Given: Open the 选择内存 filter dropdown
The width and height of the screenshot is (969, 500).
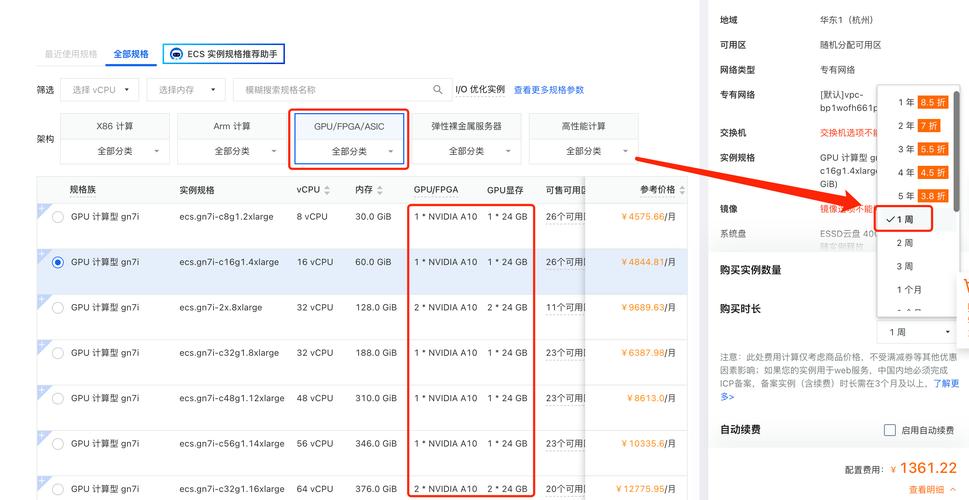Looking at the screenshot, I should click(186, 90).
